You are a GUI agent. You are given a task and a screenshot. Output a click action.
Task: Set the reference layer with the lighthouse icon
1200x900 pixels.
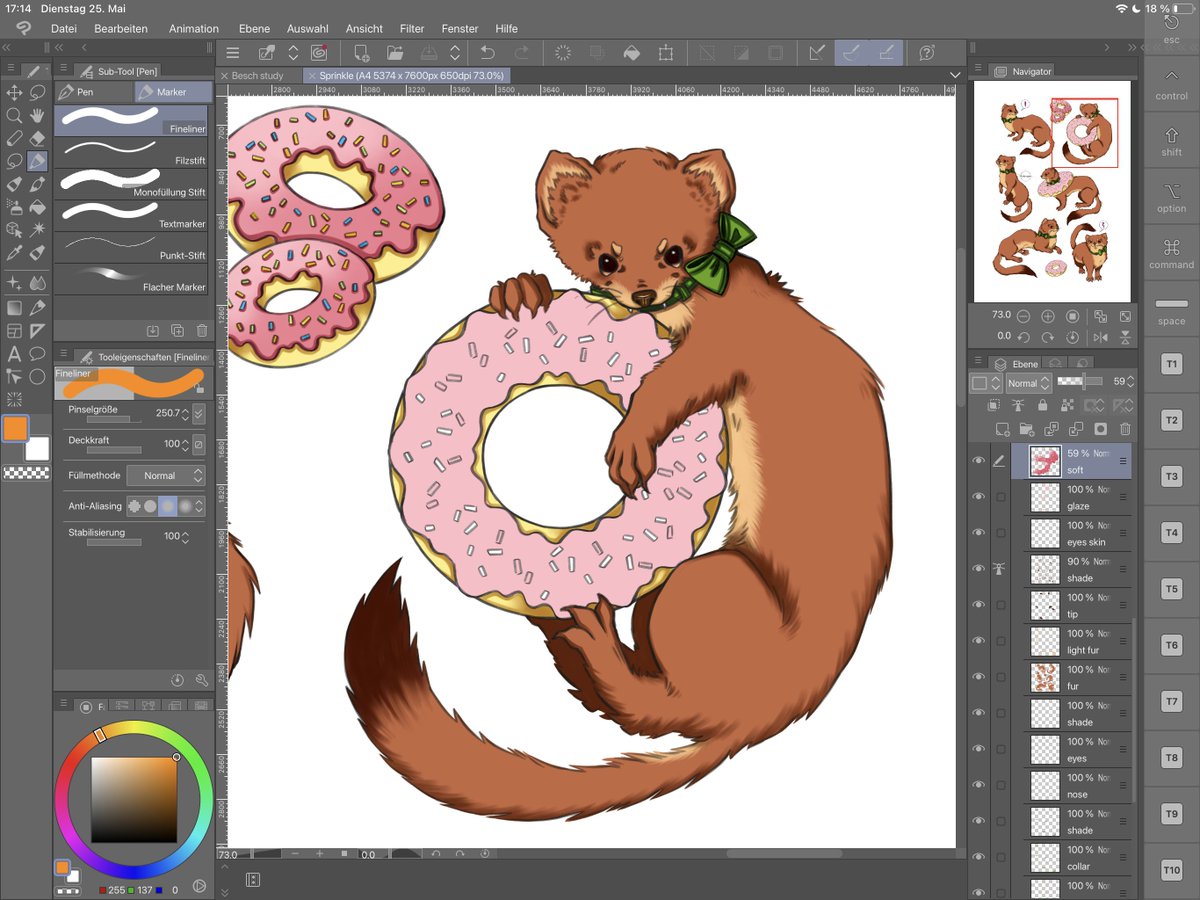pos(1018,405)
